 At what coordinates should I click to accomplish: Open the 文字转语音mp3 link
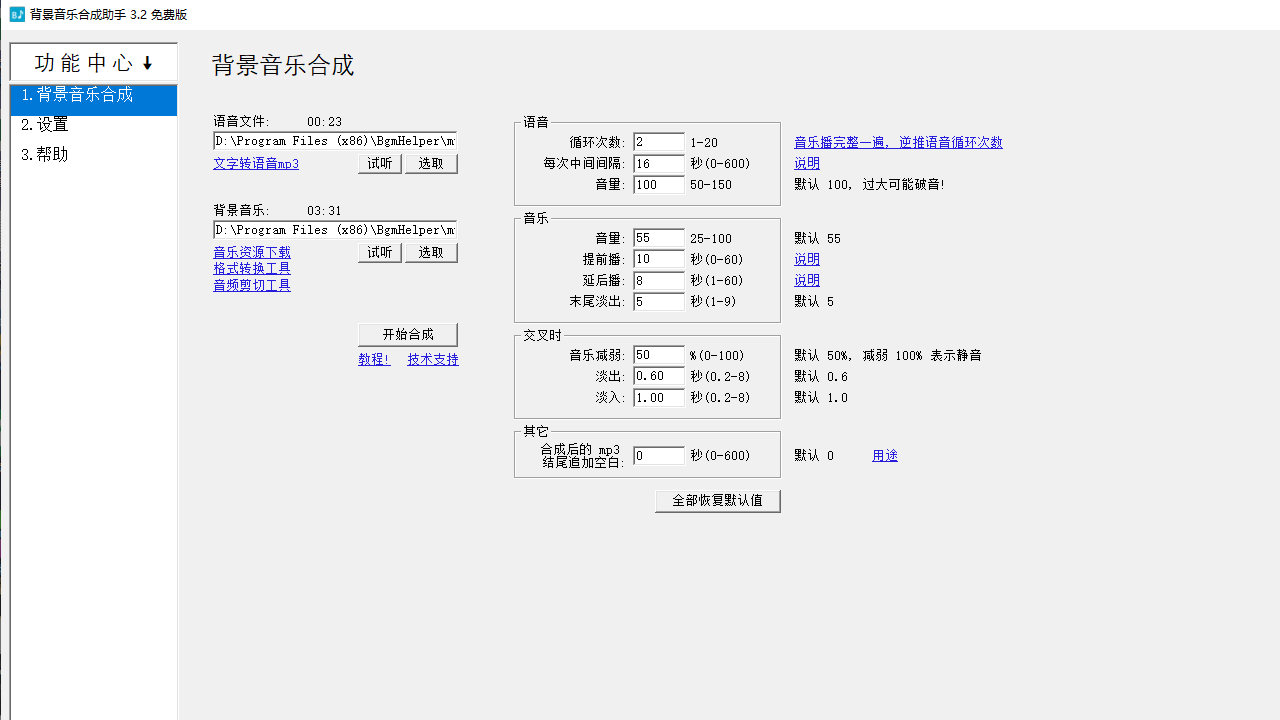pyautogui.click(x=256, y=163)
